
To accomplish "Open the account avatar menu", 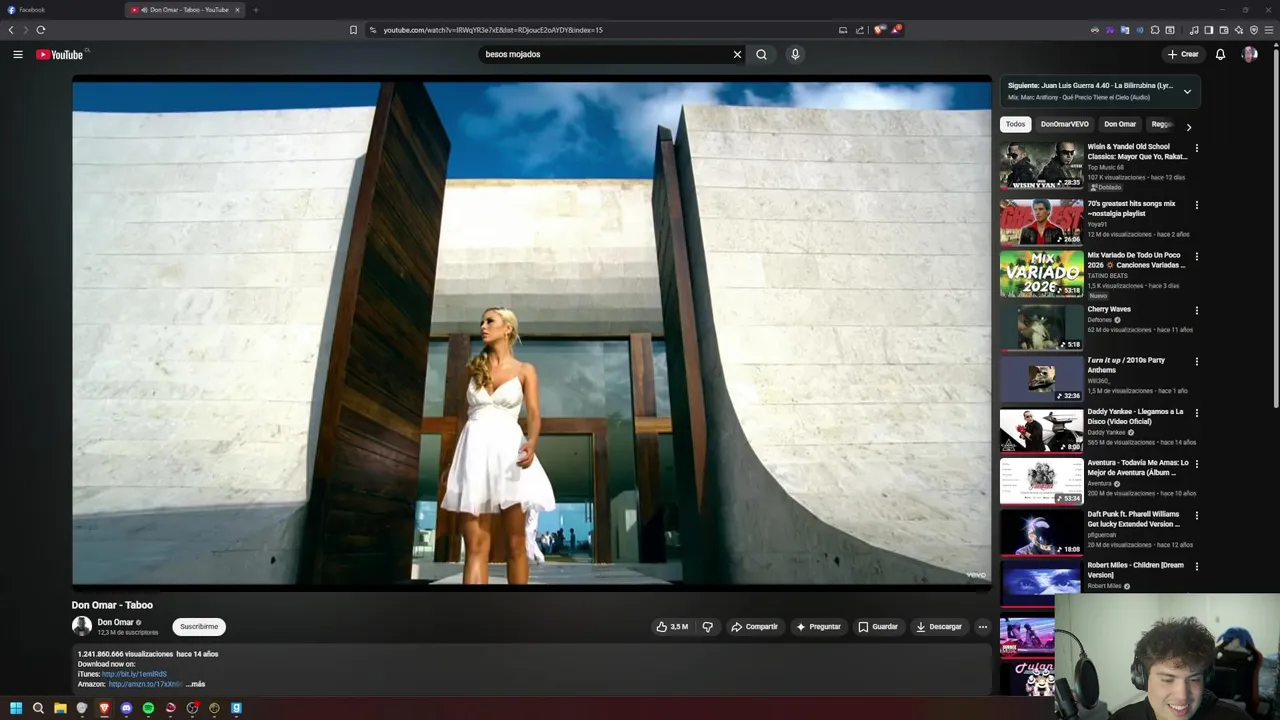I will click(1249, 54).
